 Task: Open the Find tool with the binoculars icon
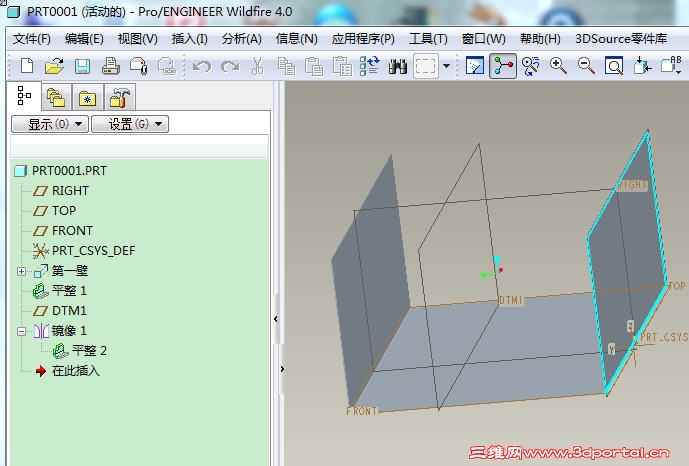tap(398, 67)
